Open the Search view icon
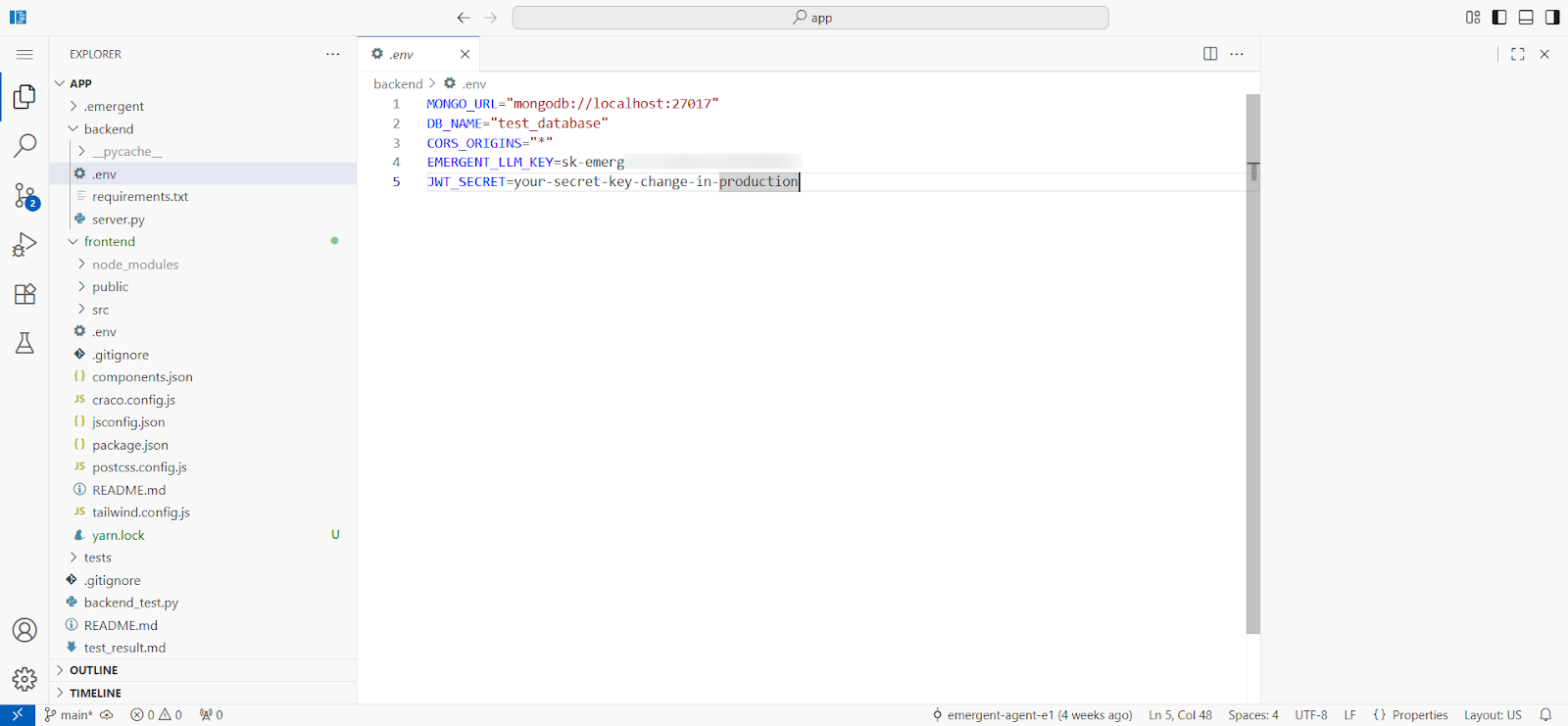Viewport: 1568px width, 726px height. click(x=24, y=146)
